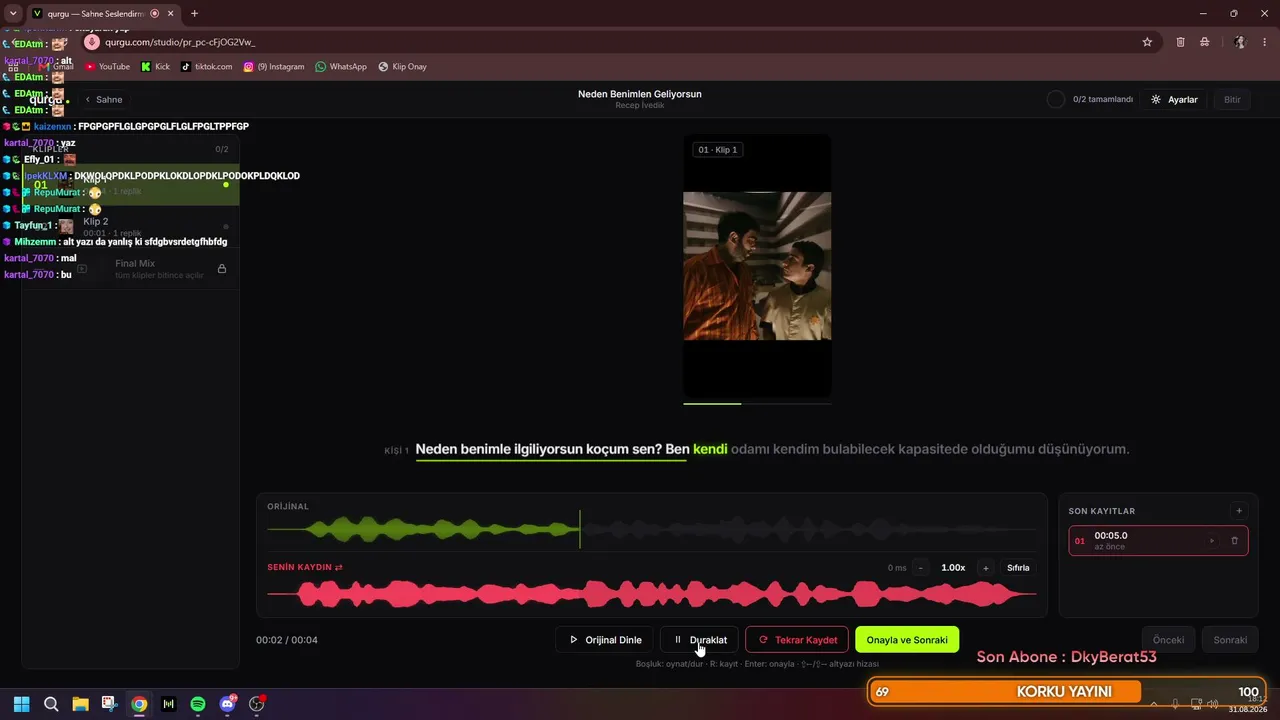Image resolution: width=1280 pixels, height=720 pixels.
Task: Click the Kişi 1 subtitle line
Action: tap(772, 450)
